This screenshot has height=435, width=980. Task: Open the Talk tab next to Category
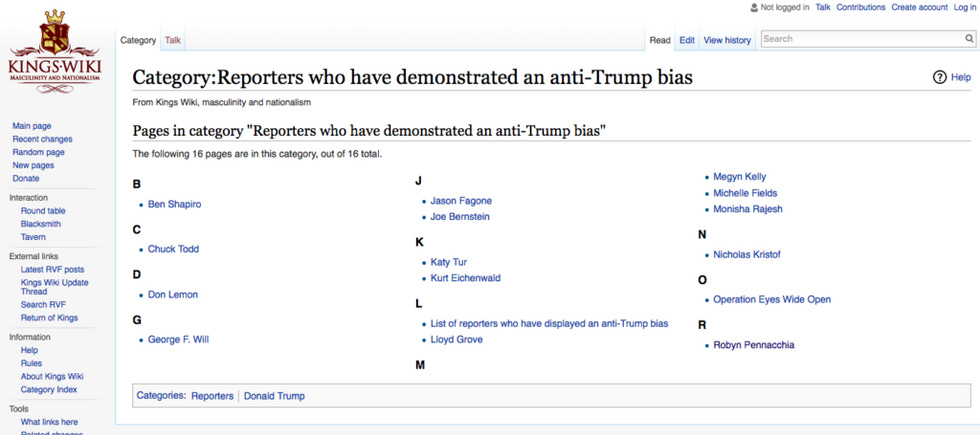click(172, 40)
